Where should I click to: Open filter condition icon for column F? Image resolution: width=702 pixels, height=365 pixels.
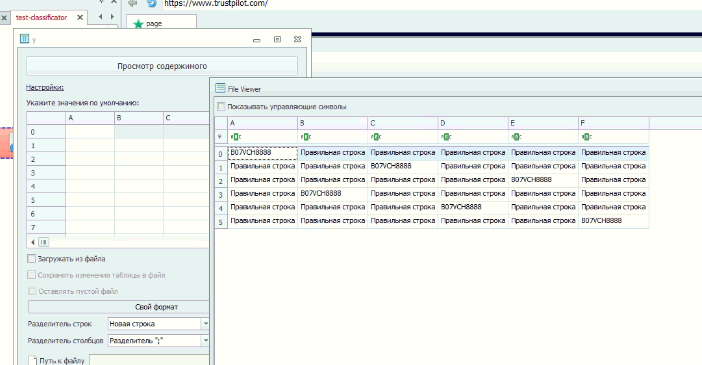coord(587,137)
